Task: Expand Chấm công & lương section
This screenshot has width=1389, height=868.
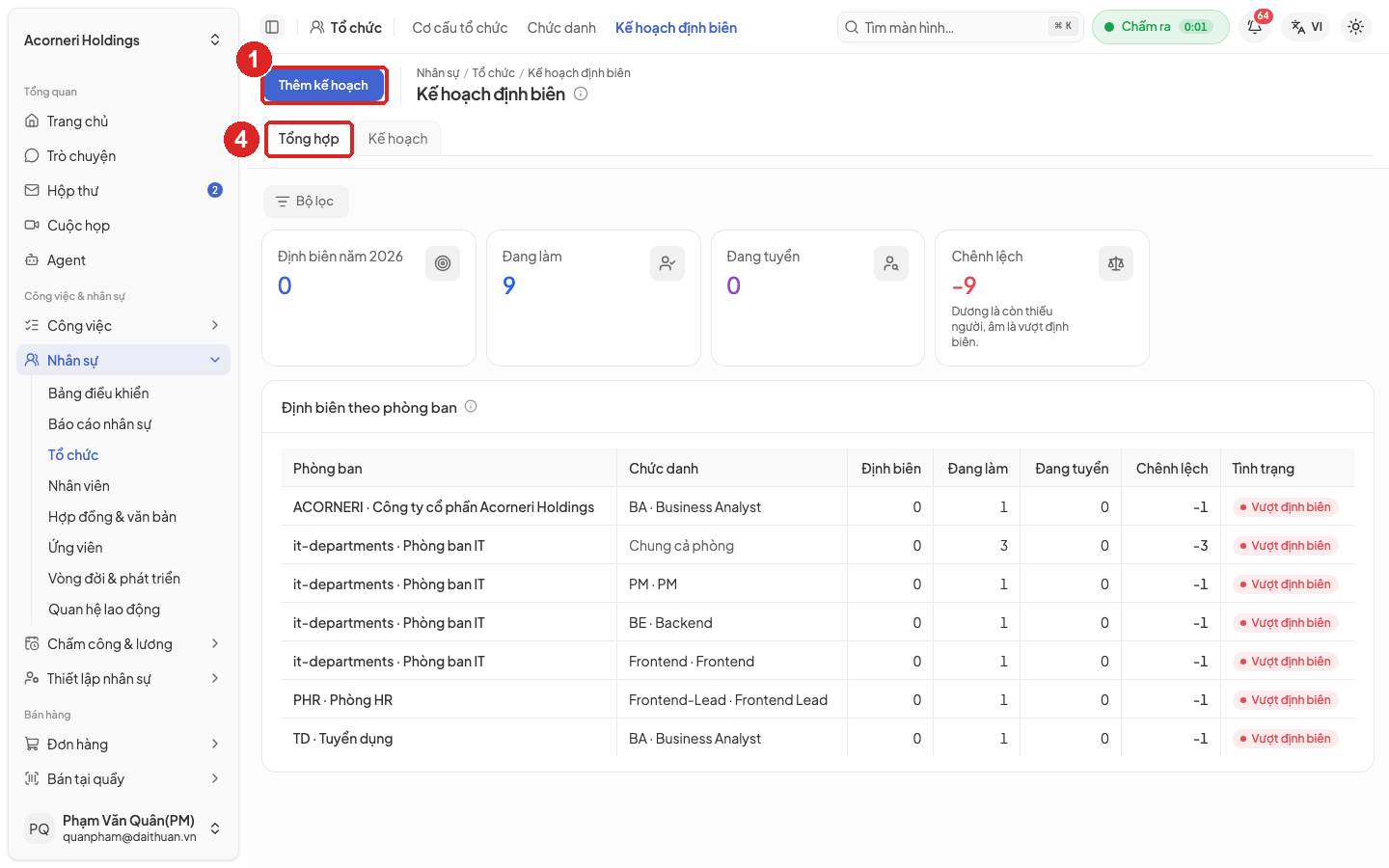Action: click(x=123, y=644)
